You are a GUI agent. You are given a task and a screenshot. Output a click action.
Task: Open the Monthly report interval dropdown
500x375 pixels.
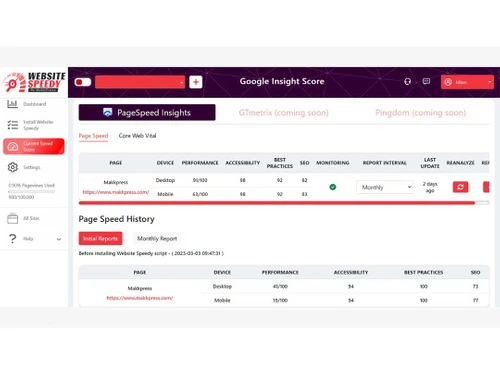pos(385,187)
